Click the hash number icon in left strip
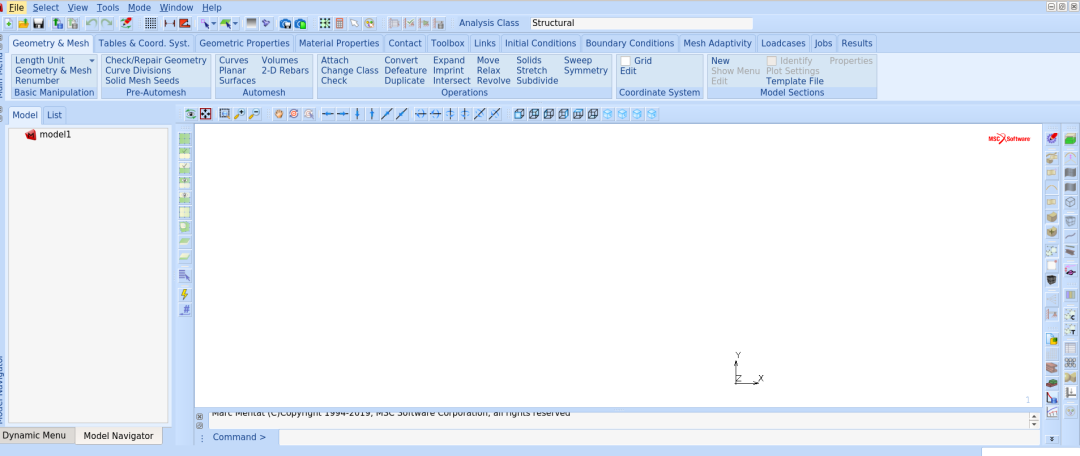The image size is (1080, 456). point(185,310)
